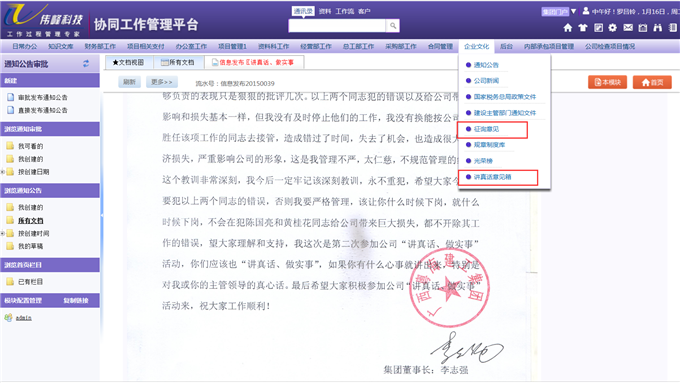Select 通知公告 from dropdown menu
Screen dimensions: 680x383
click(486, 65)
